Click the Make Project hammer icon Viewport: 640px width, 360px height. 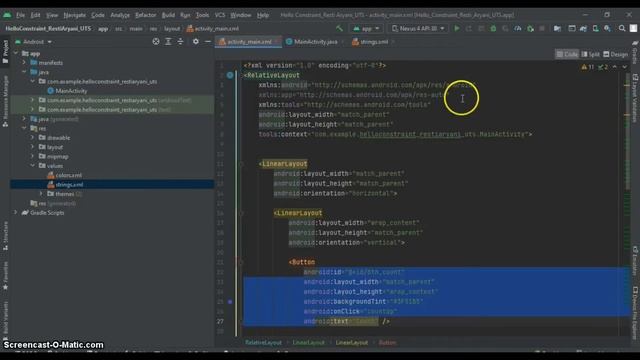(339, 29)
